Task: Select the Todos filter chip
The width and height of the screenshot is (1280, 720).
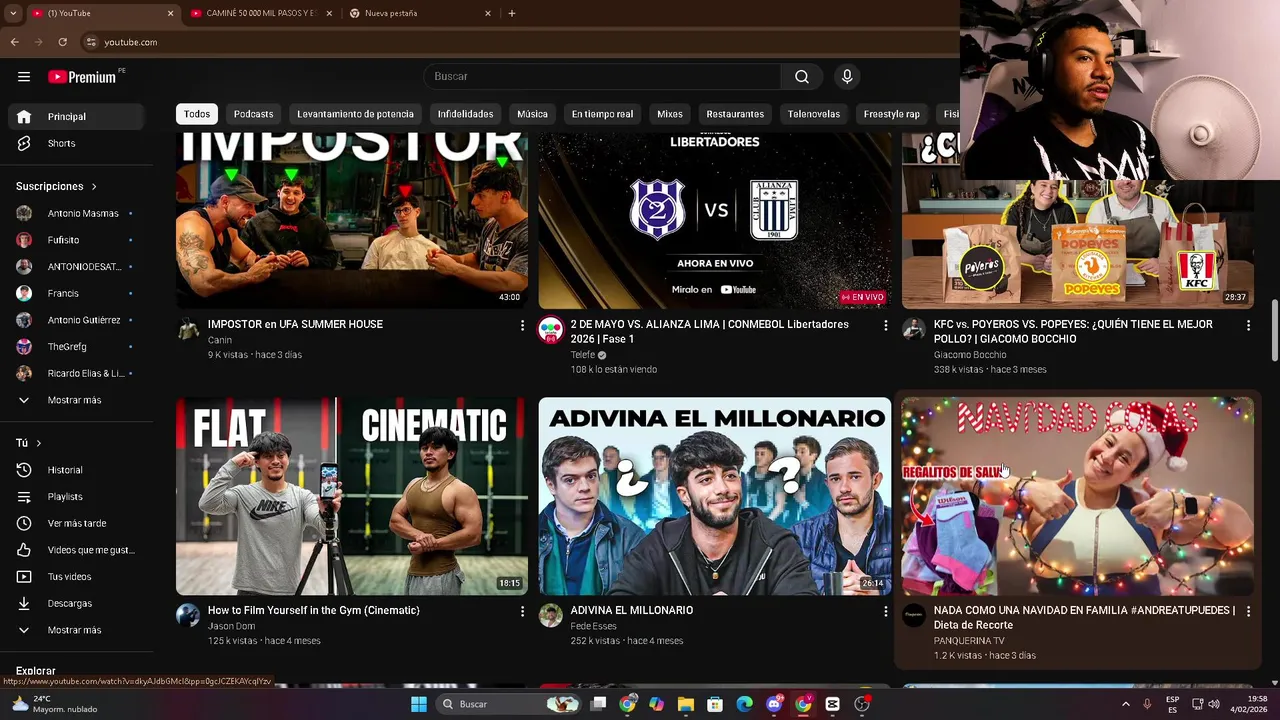Action: pos(197,114)
